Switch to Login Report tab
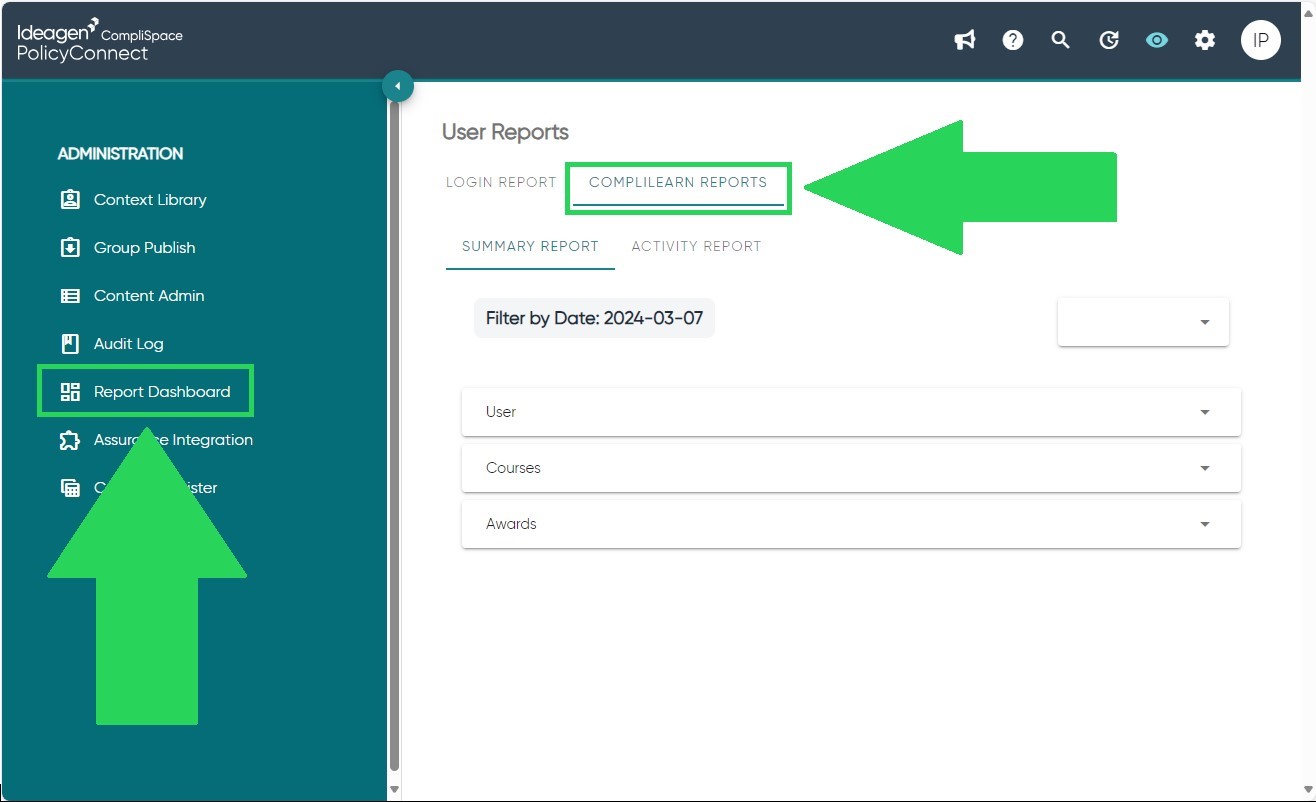Screen dimensions: 1316x802 point(501,182)
